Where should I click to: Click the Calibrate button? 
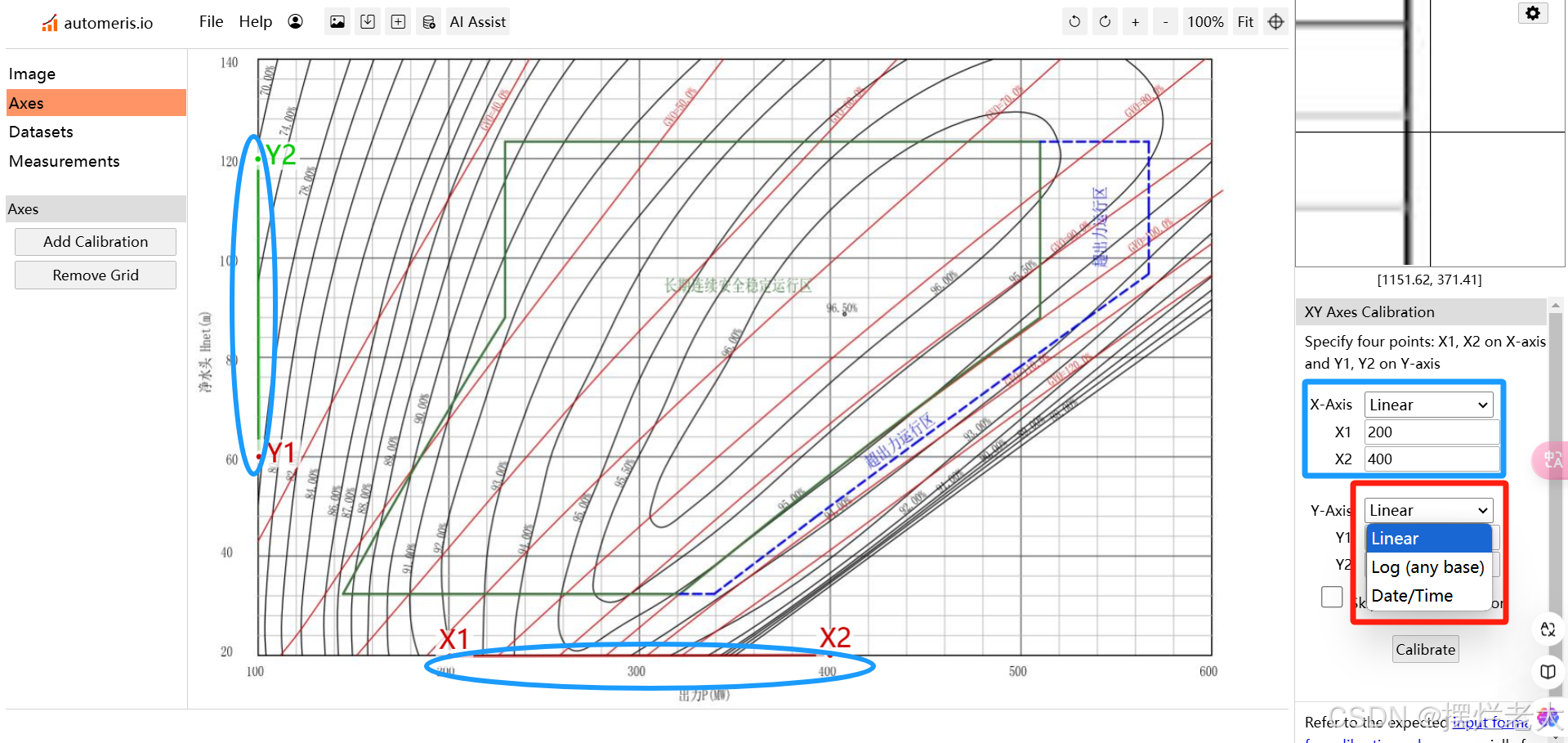[x=1425, y=650]
